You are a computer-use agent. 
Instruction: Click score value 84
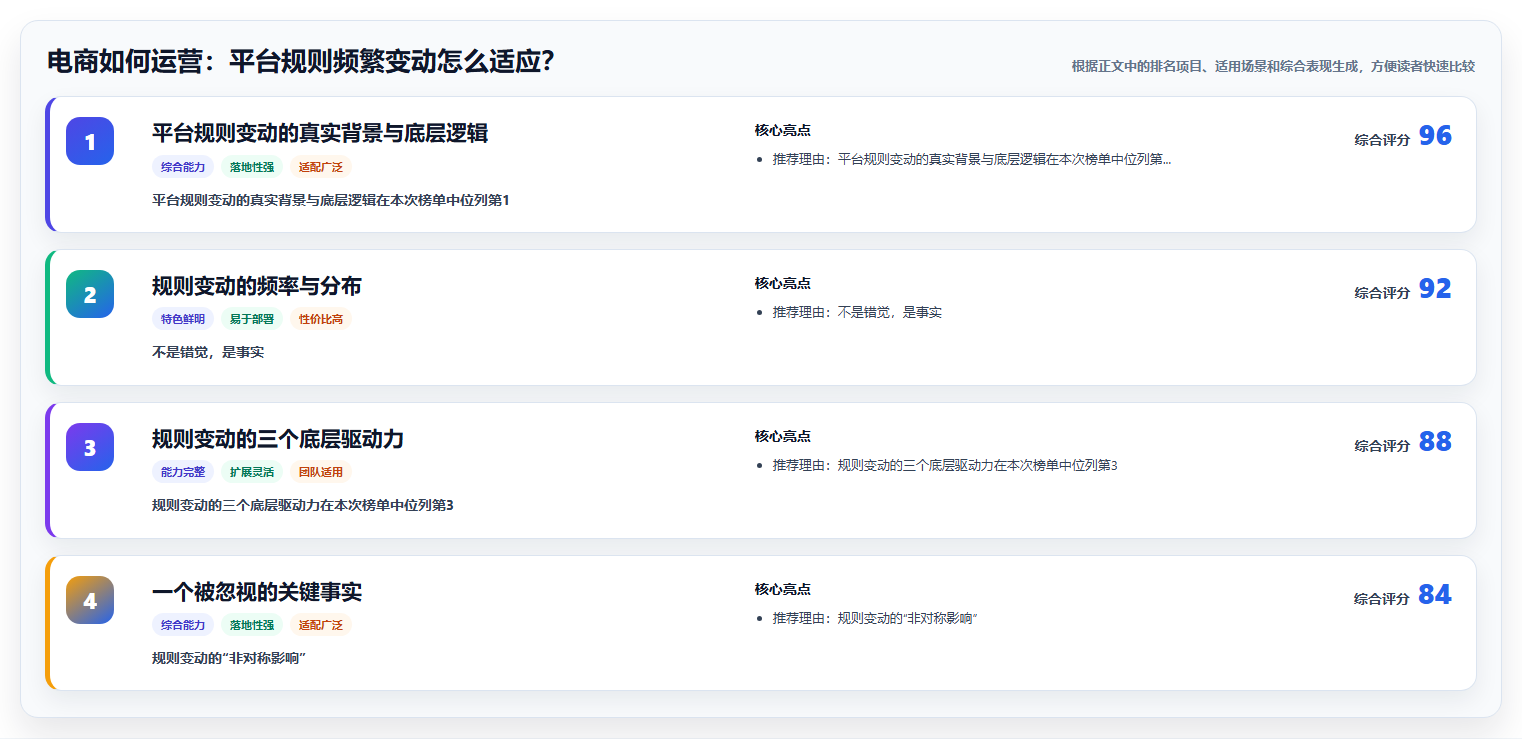click(x=1435, y=595)
